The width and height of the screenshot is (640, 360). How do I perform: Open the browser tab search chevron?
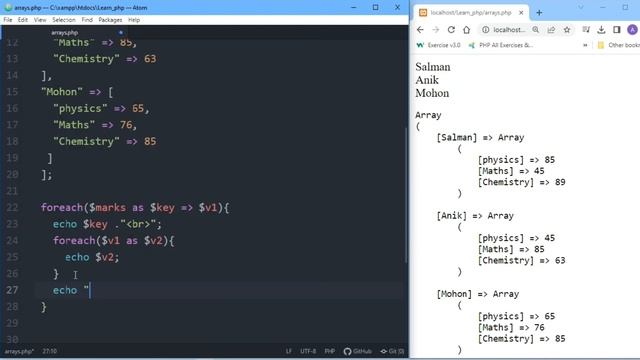pyautogui.click(x=581, y=7)
